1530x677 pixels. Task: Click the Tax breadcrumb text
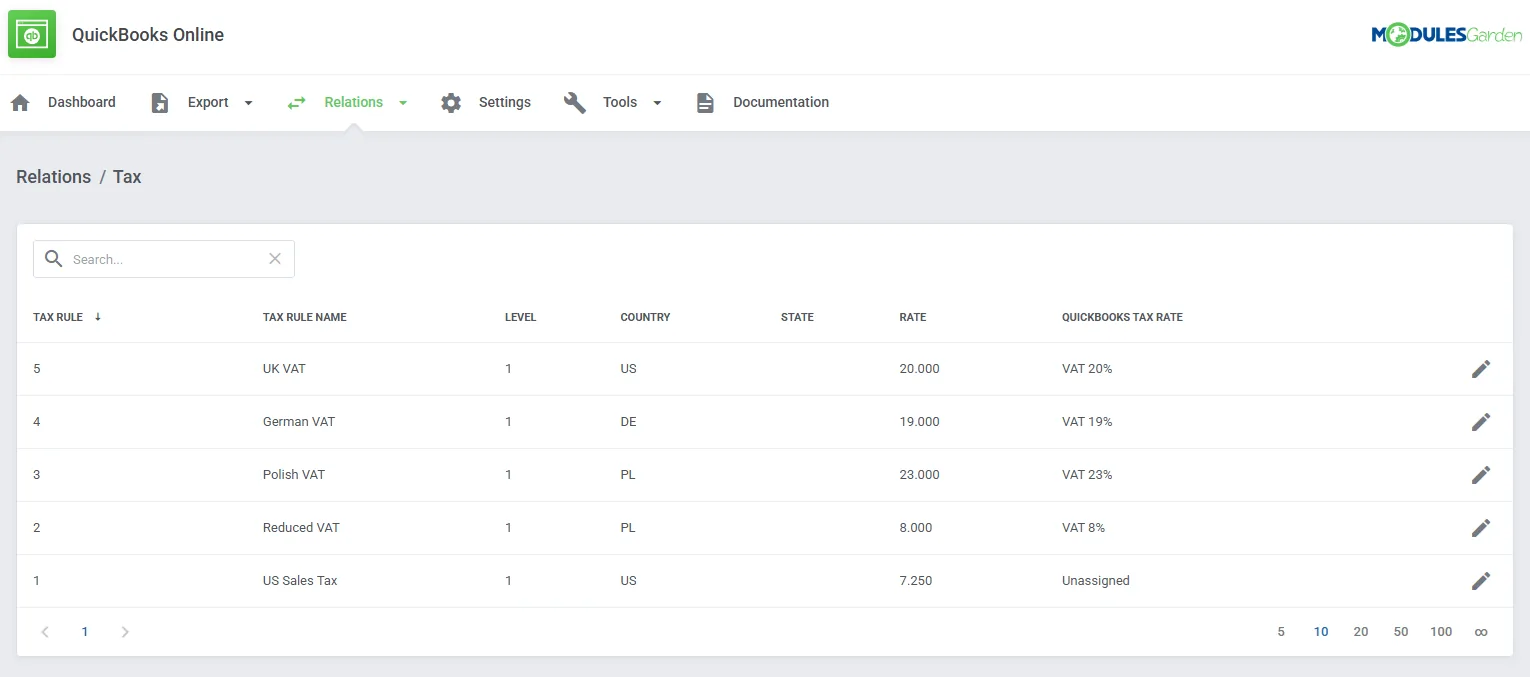click(127, 177)
